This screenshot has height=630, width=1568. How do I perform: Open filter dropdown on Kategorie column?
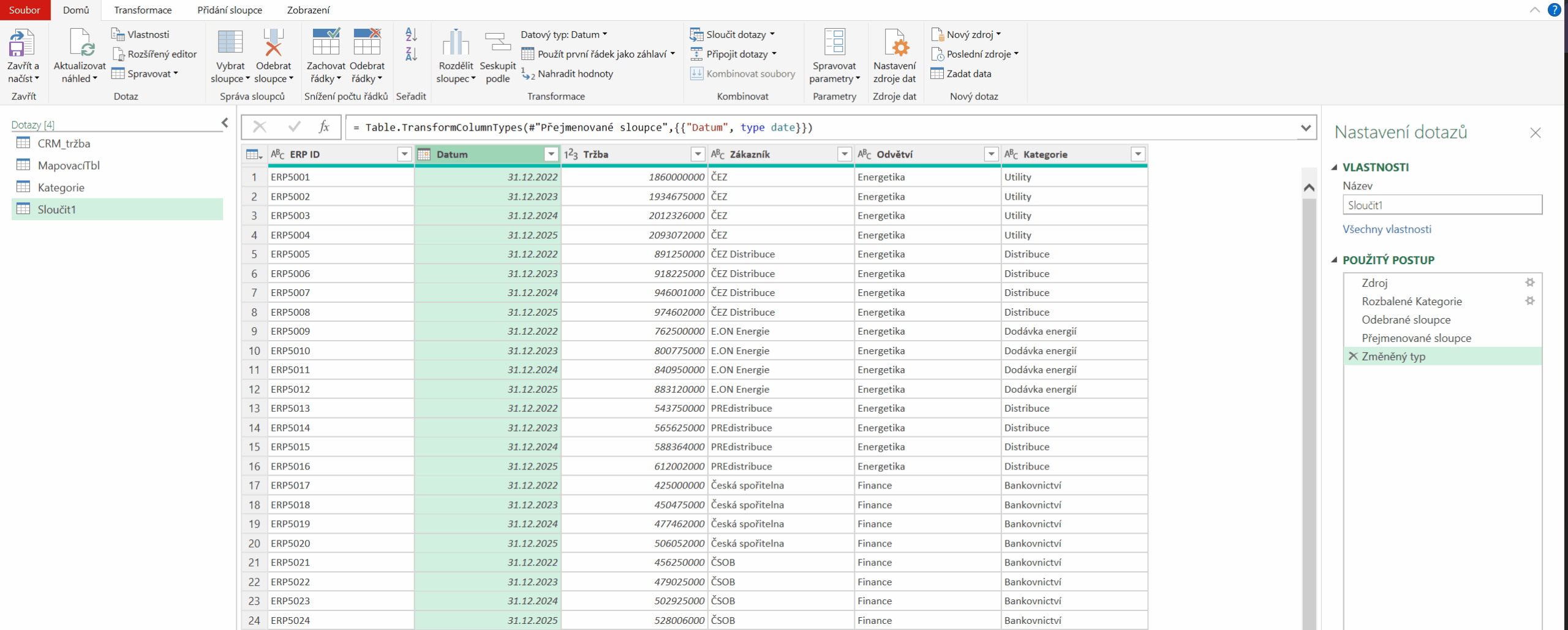pyautogui.click(x=1137, y=154)
